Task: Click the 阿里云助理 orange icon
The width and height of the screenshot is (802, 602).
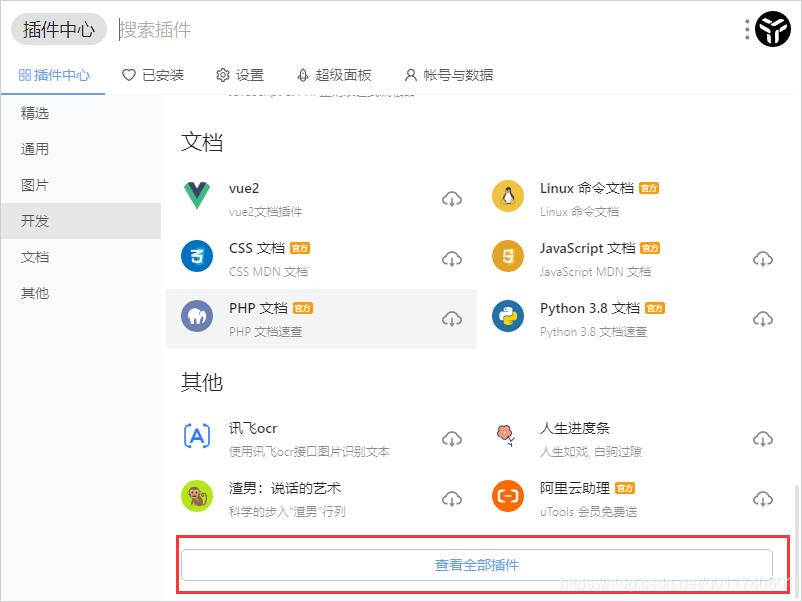Action: pyautogui.click(x=508, y=496)
